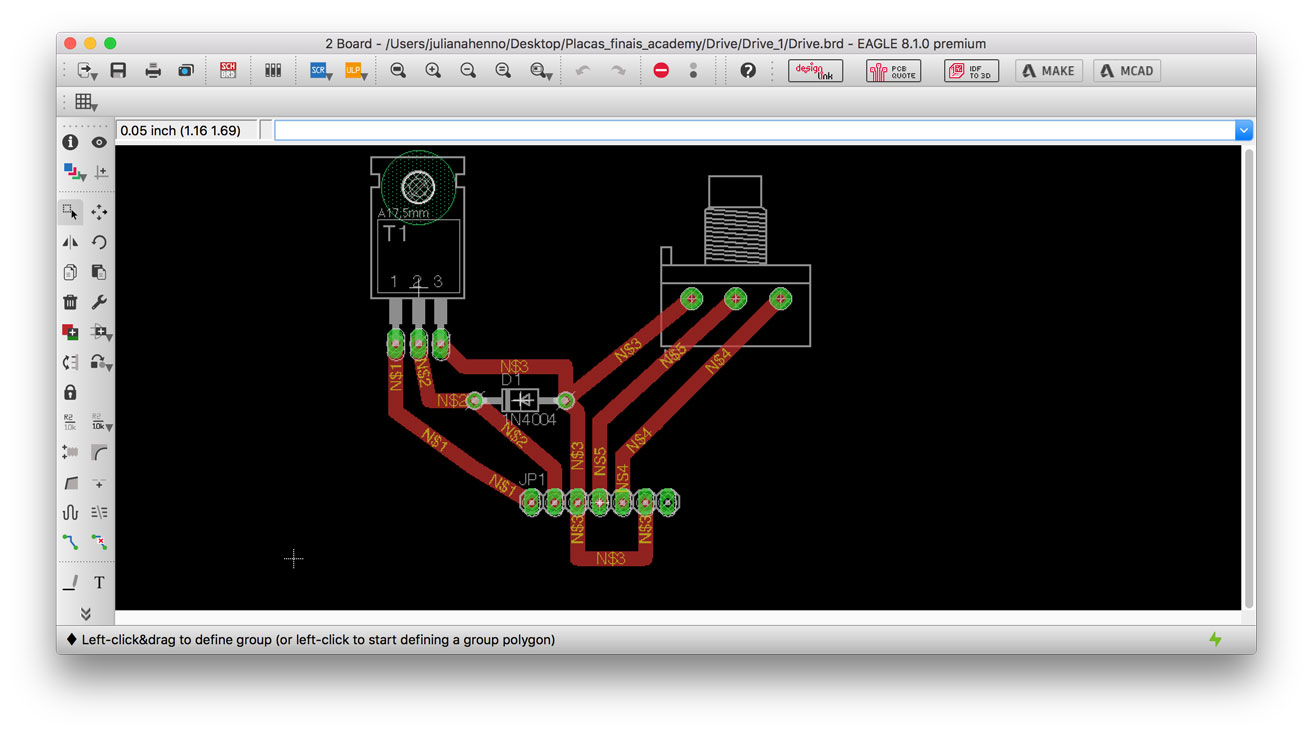1312x734 pixels.
Task: Click in the command line input
Action: click(755, 130)
